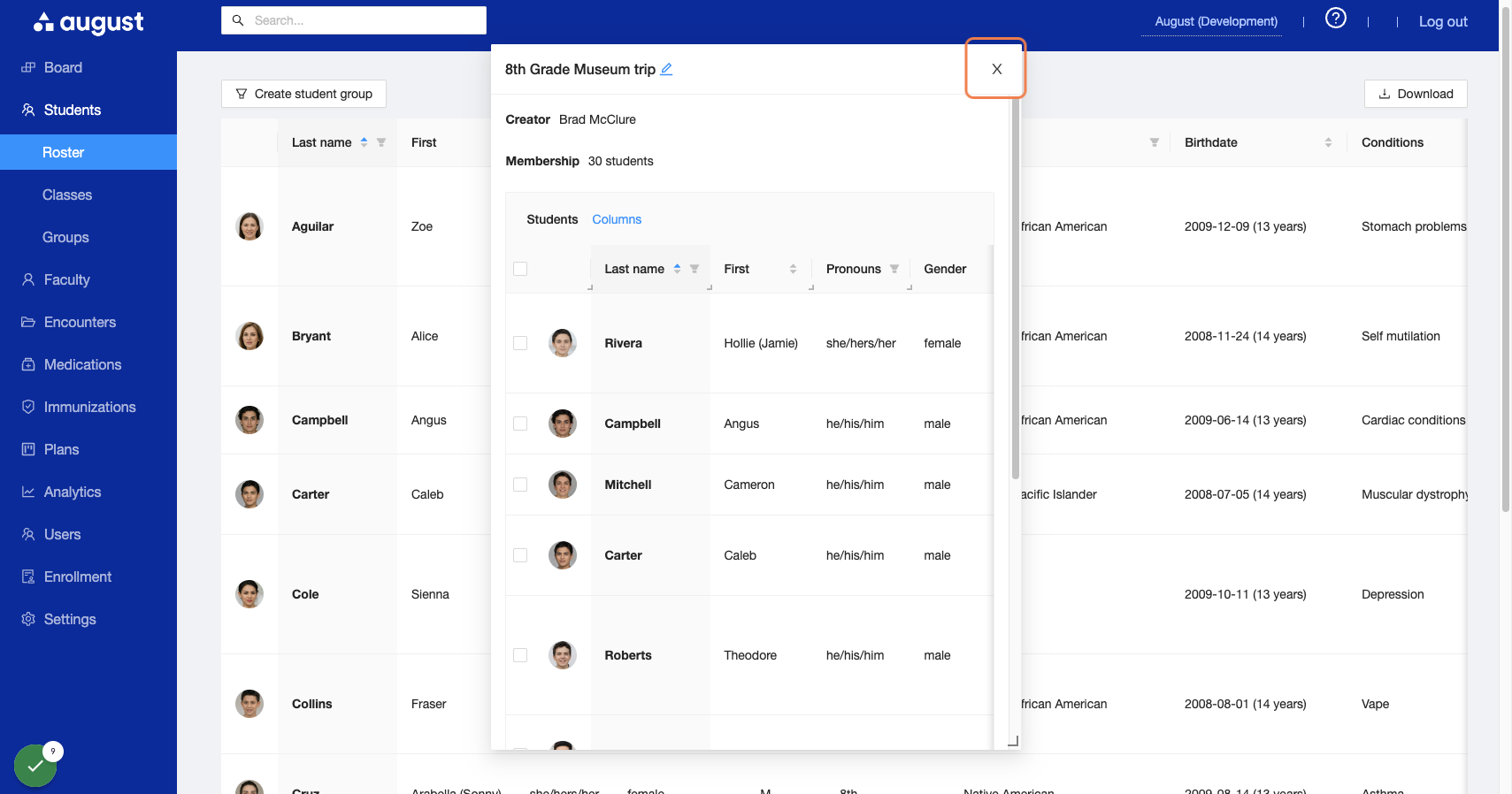Sort the roster Last name column
Screen dimensions: 1512x794
coord(364,142)
